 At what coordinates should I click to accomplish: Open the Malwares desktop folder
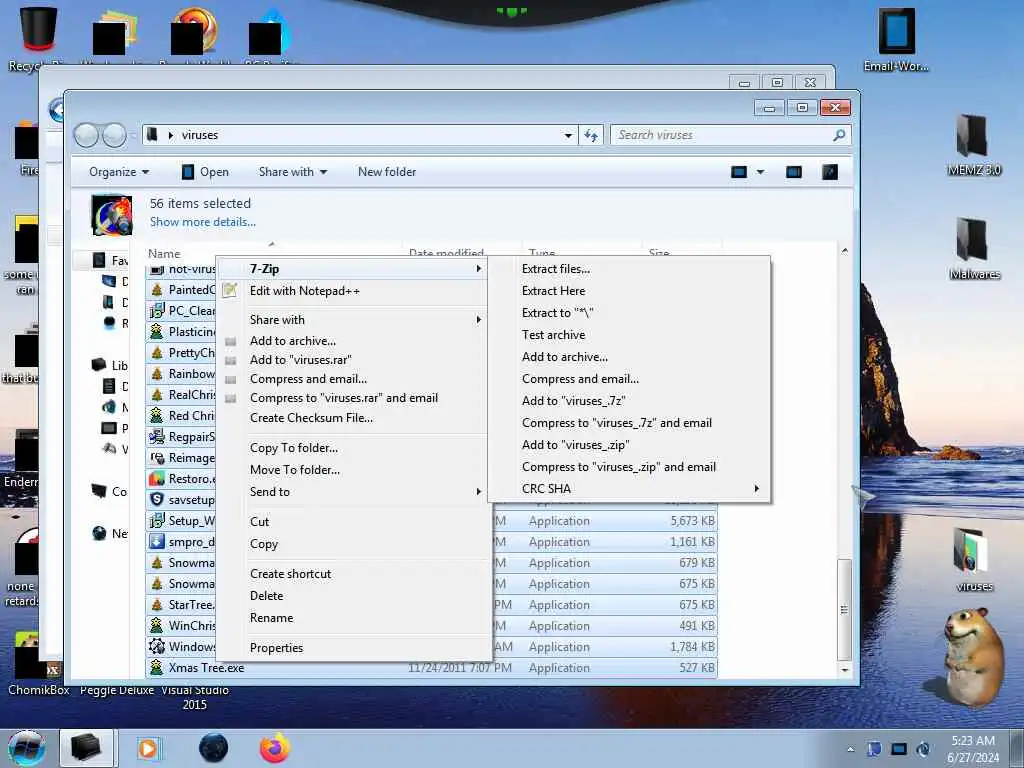click(973, 240)
